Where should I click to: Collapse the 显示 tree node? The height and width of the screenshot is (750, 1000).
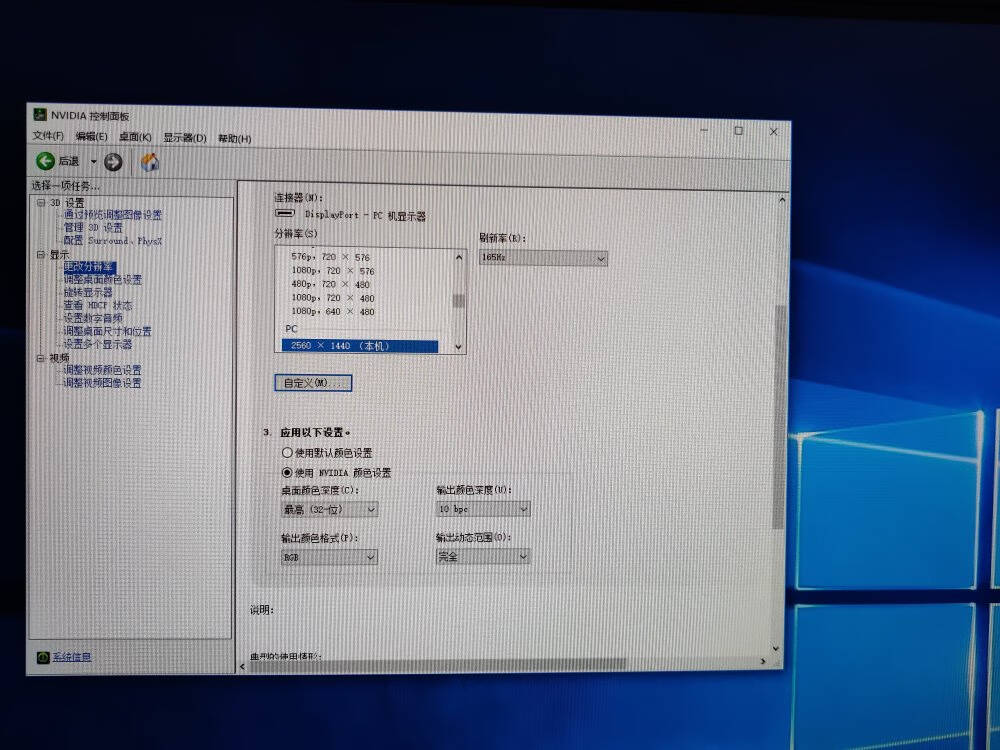pyautogui.click(x=41, y=254)
